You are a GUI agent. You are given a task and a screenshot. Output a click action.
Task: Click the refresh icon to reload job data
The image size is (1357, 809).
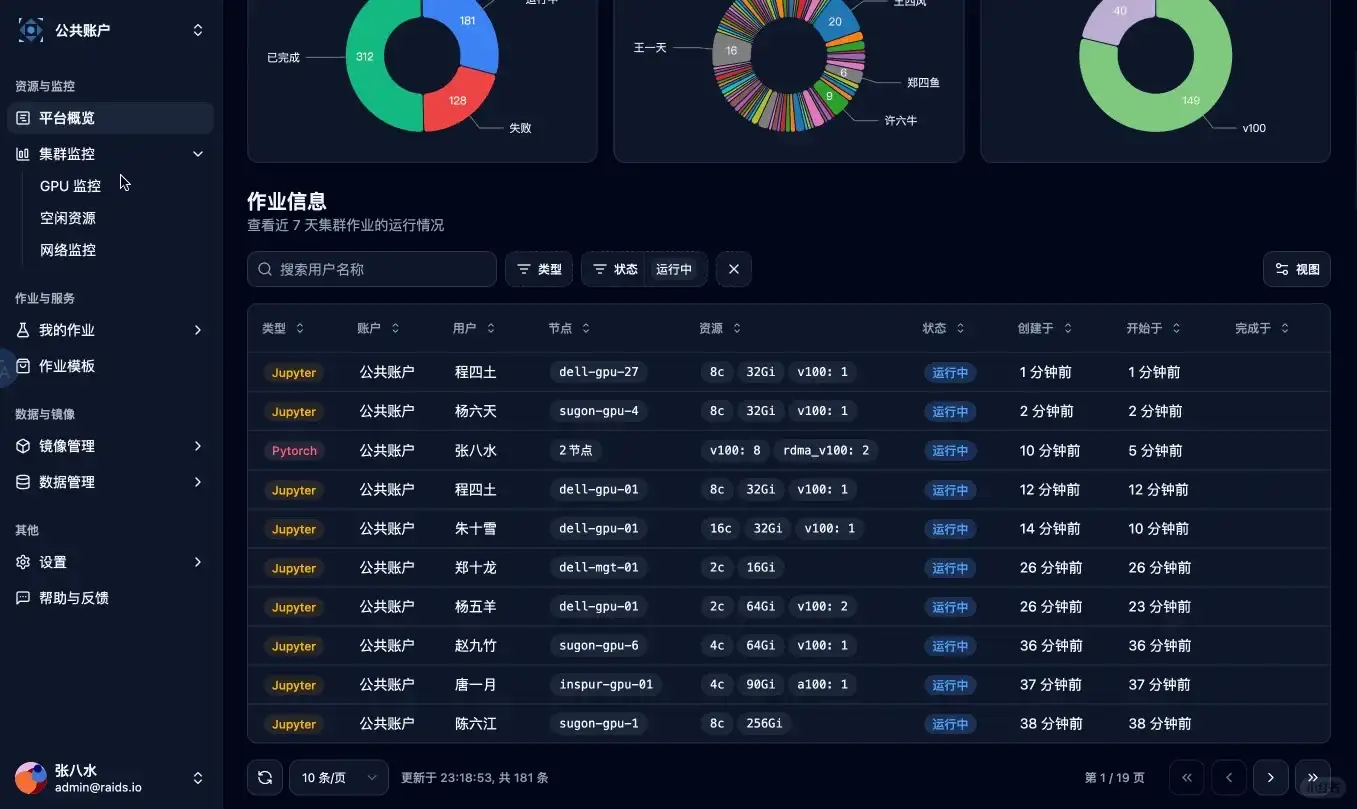pos(264,777)
